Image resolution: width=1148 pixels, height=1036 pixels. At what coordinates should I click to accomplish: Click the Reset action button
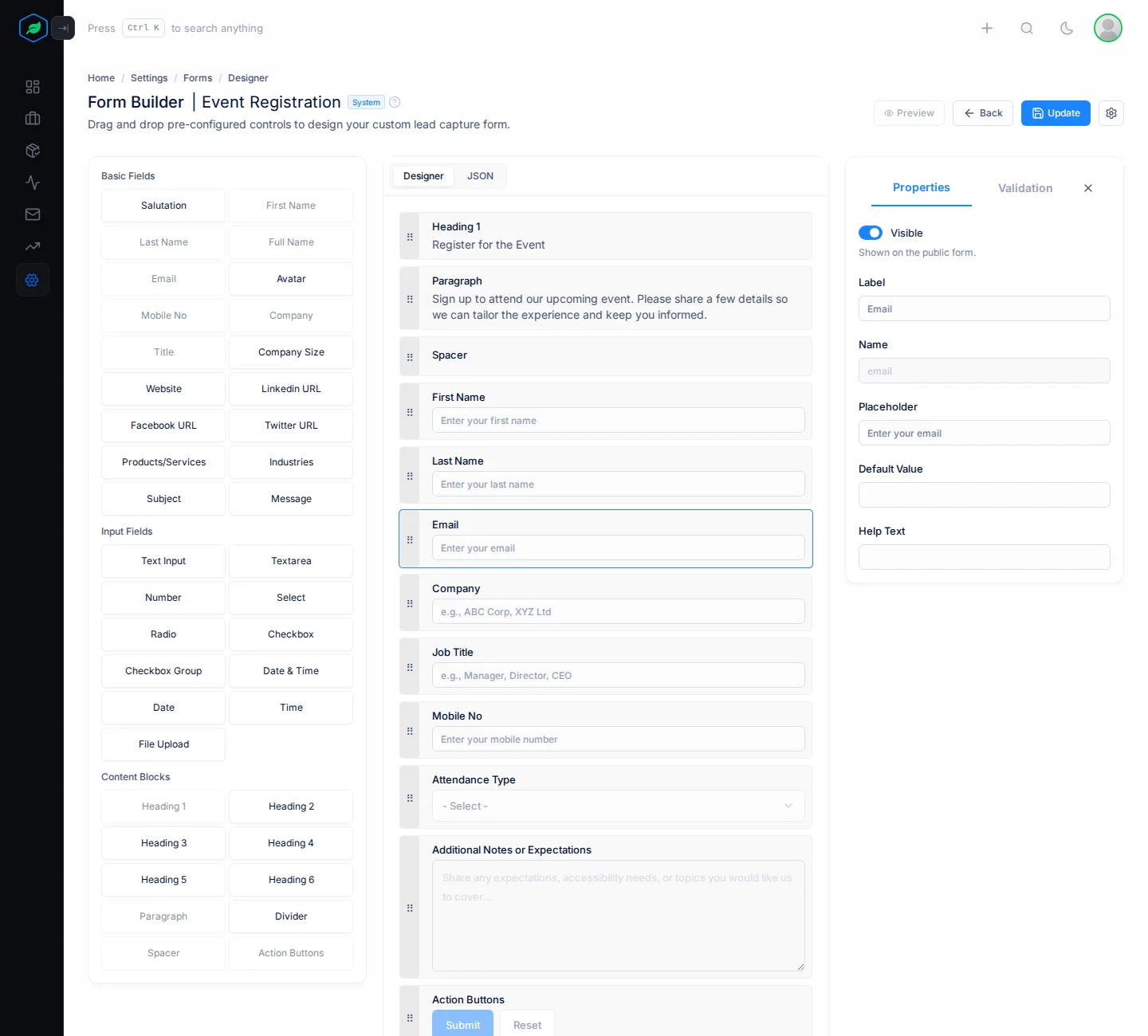tap(527, 1024)
